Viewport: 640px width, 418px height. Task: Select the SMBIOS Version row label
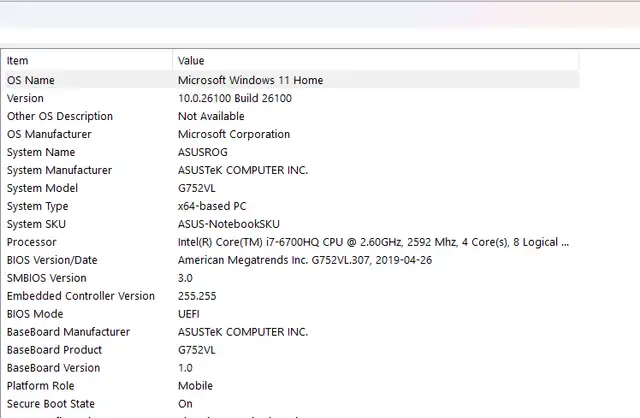pos(47,278)
